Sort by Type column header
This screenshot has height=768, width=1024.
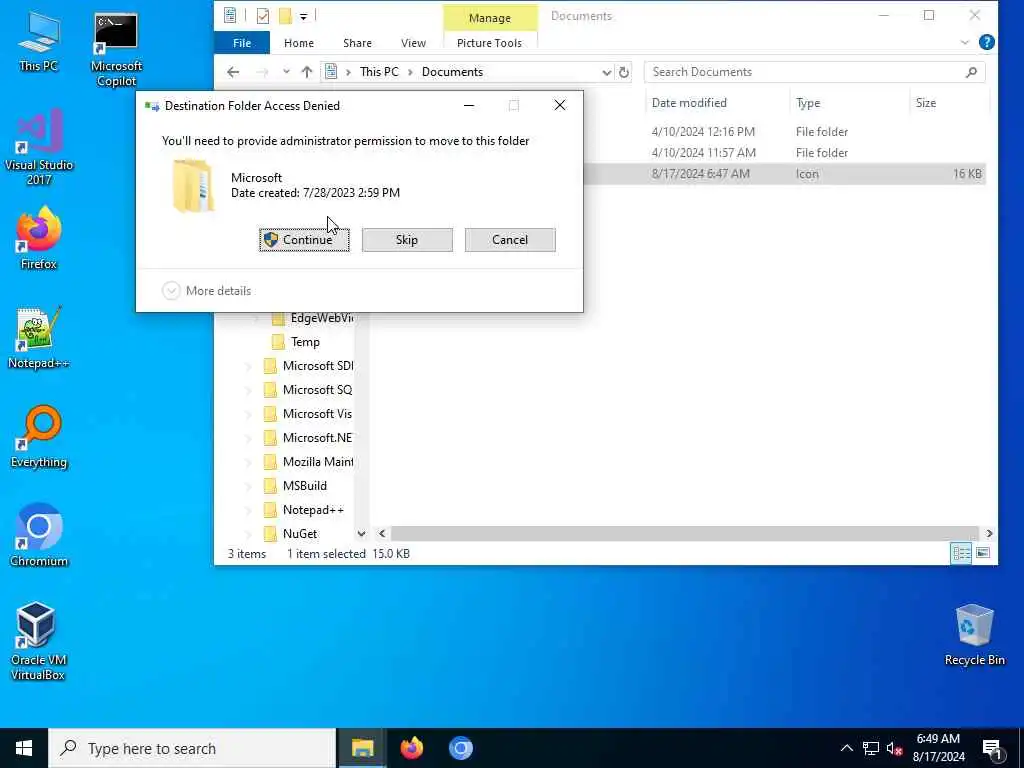point(849,103)
